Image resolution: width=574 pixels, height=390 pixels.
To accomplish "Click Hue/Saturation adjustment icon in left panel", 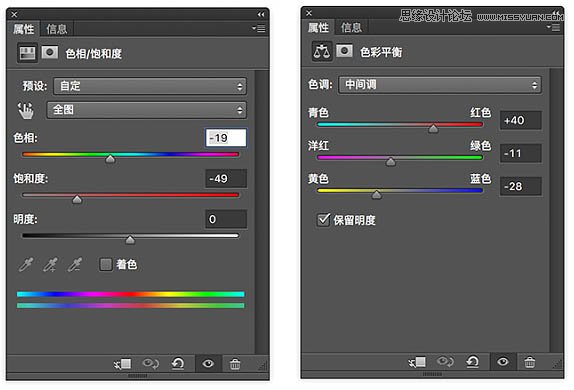I will [x=27, y=53].
